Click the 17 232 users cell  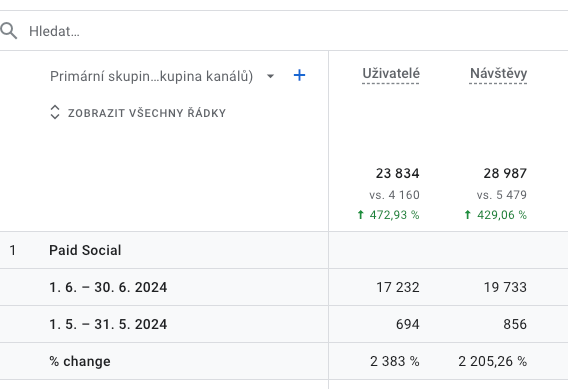[x=398, y=287]
